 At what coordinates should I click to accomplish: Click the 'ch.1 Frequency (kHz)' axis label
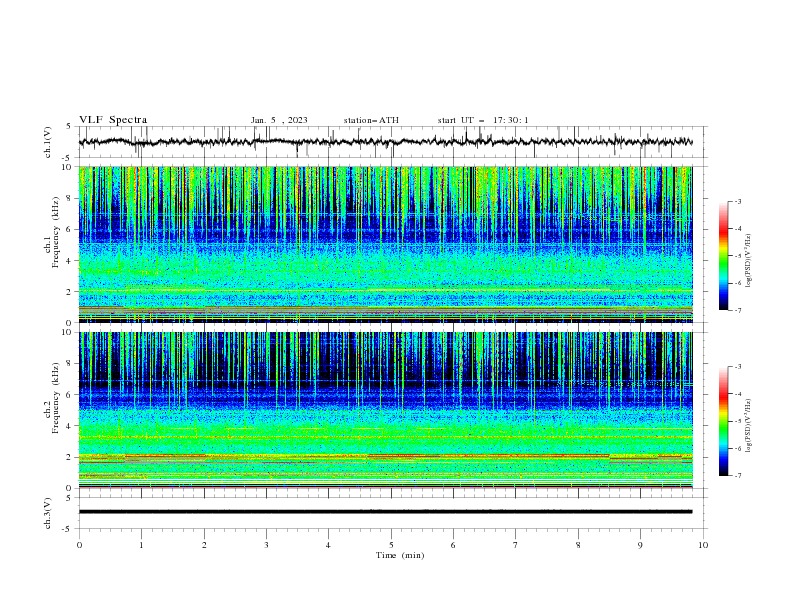click(52, 231)
